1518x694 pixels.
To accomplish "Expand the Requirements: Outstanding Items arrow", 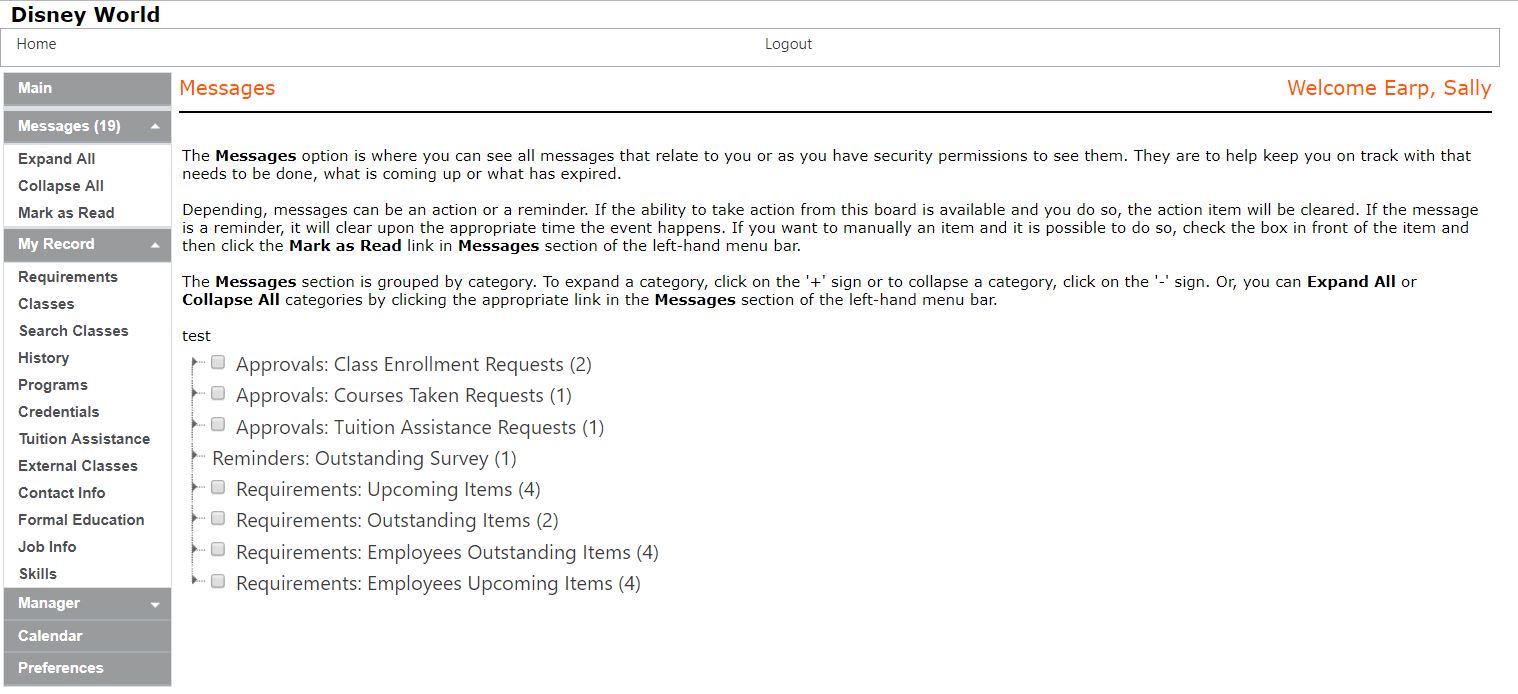I will (194, 519).
